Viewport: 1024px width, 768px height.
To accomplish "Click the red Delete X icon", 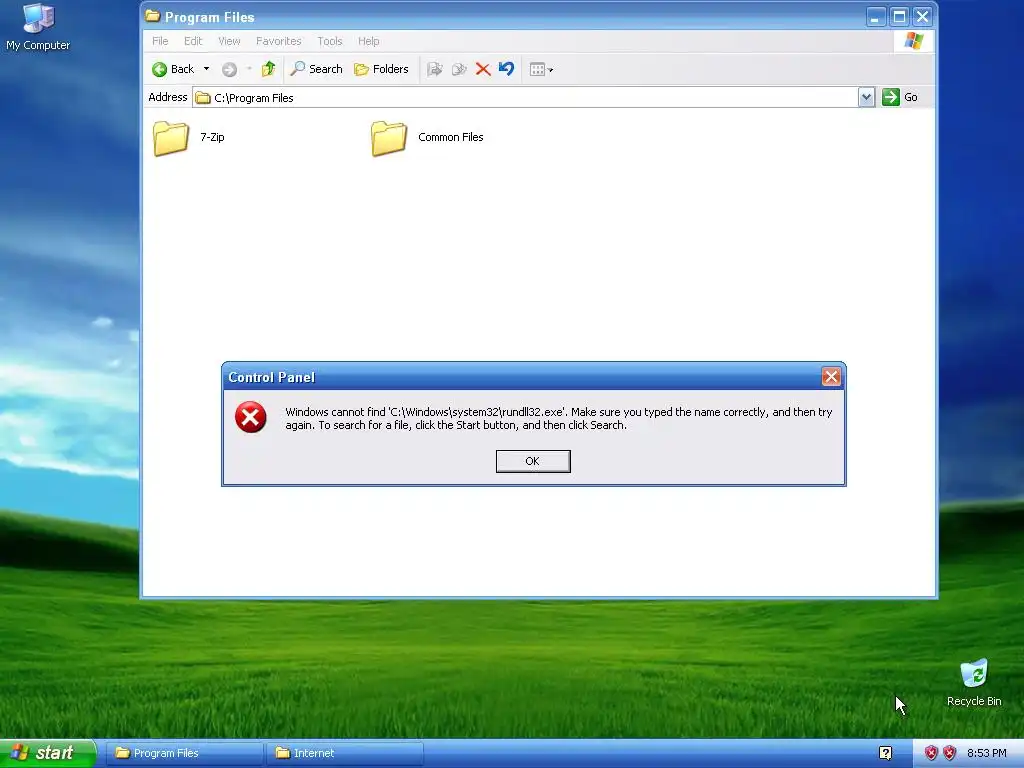I will click(483, 69).
